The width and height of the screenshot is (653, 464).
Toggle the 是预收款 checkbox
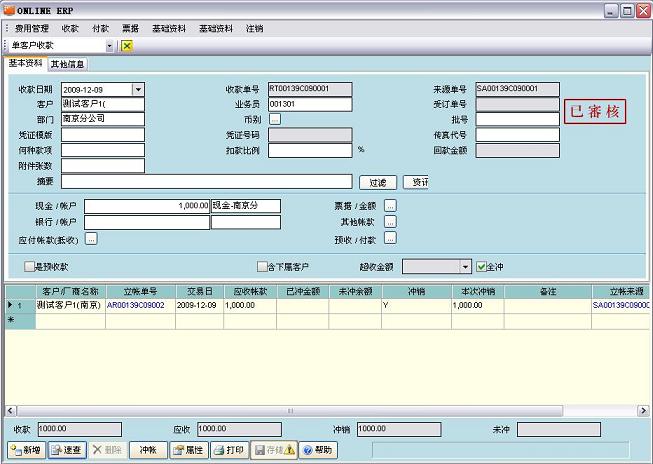coord(29,267)
